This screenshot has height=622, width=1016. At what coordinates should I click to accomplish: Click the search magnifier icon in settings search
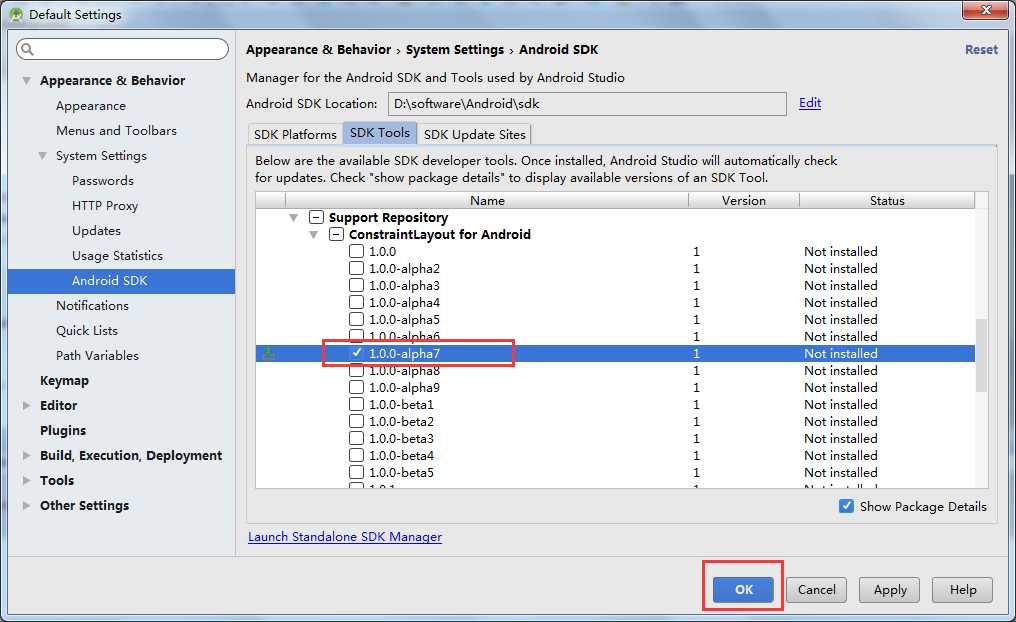tap(27, 49)
